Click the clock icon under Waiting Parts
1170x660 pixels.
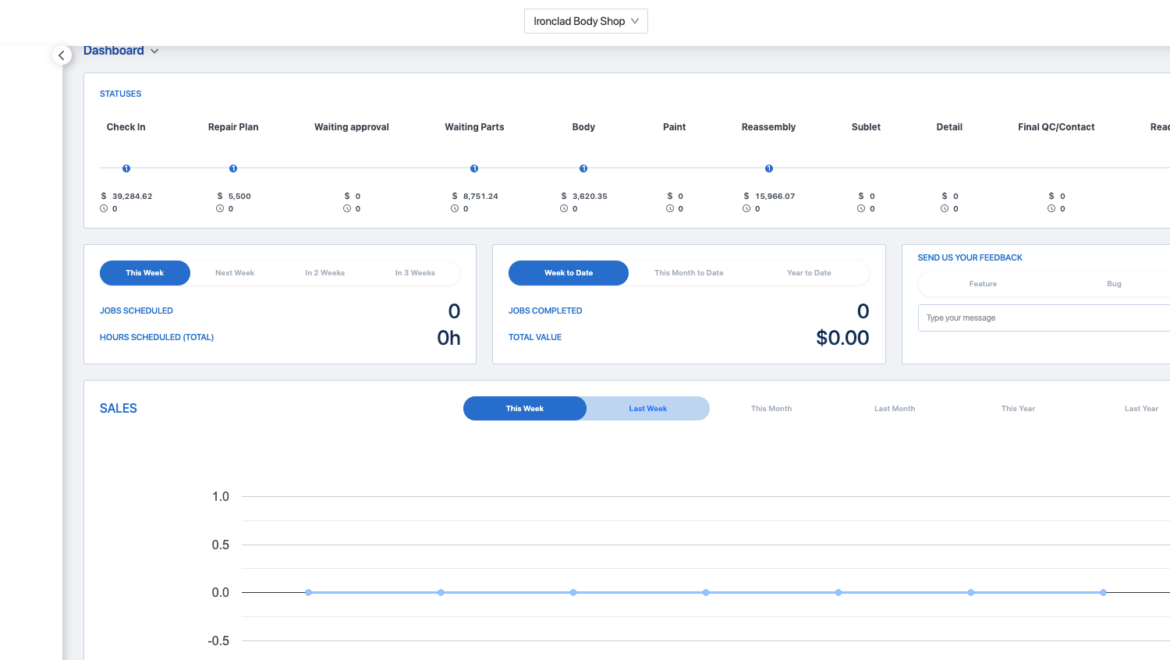(x=454, y=209)
